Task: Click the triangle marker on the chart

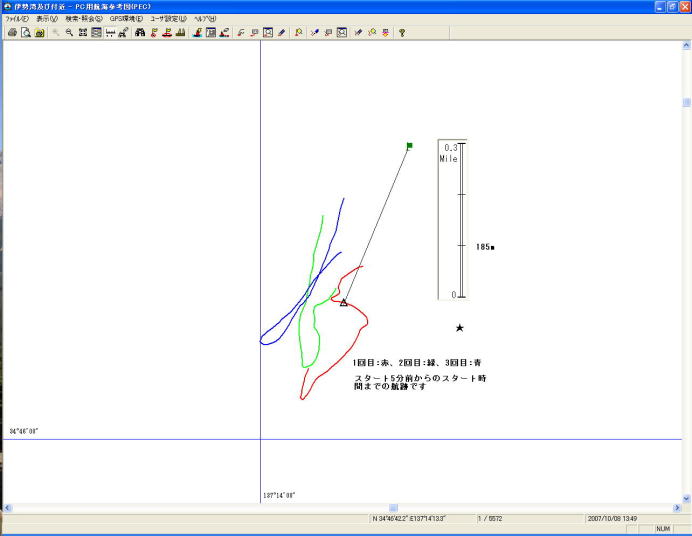Action: 344,303
